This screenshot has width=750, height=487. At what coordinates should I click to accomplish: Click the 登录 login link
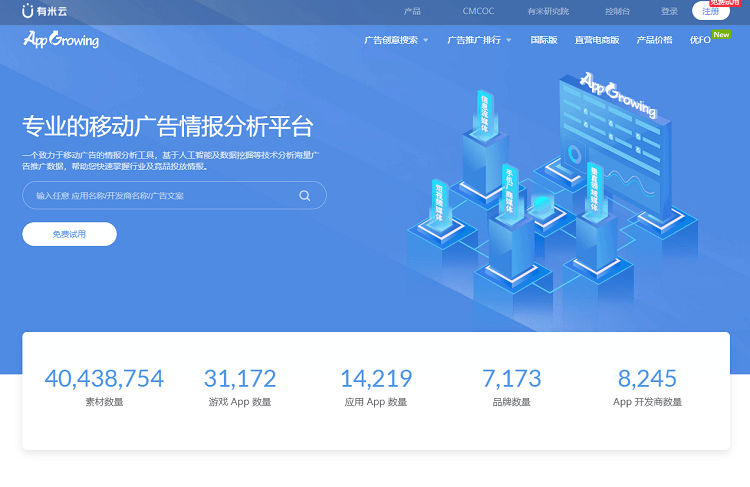click(x=669, y=11)
